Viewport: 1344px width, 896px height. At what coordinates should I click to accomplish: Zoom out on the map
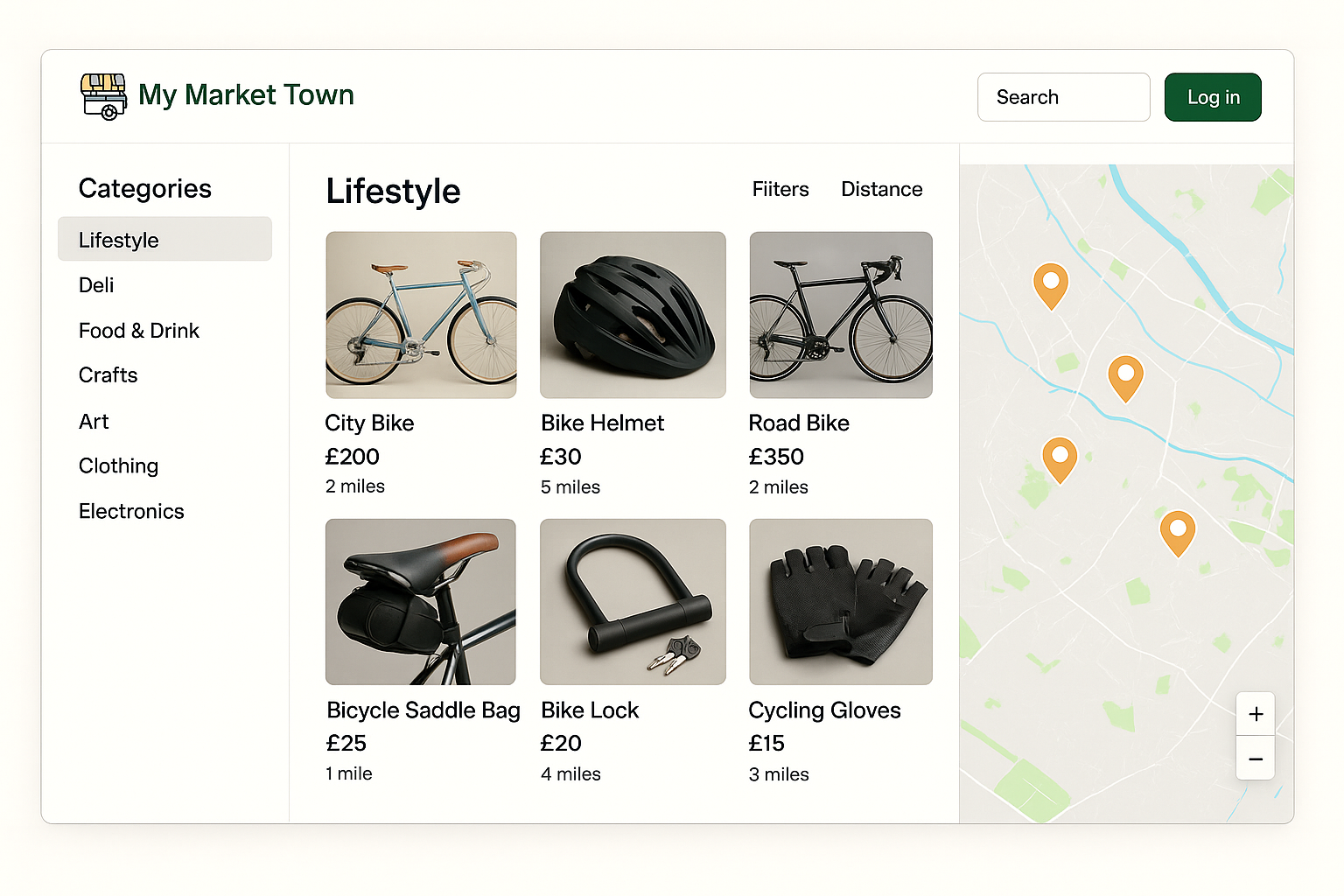tap(1256, 759)
